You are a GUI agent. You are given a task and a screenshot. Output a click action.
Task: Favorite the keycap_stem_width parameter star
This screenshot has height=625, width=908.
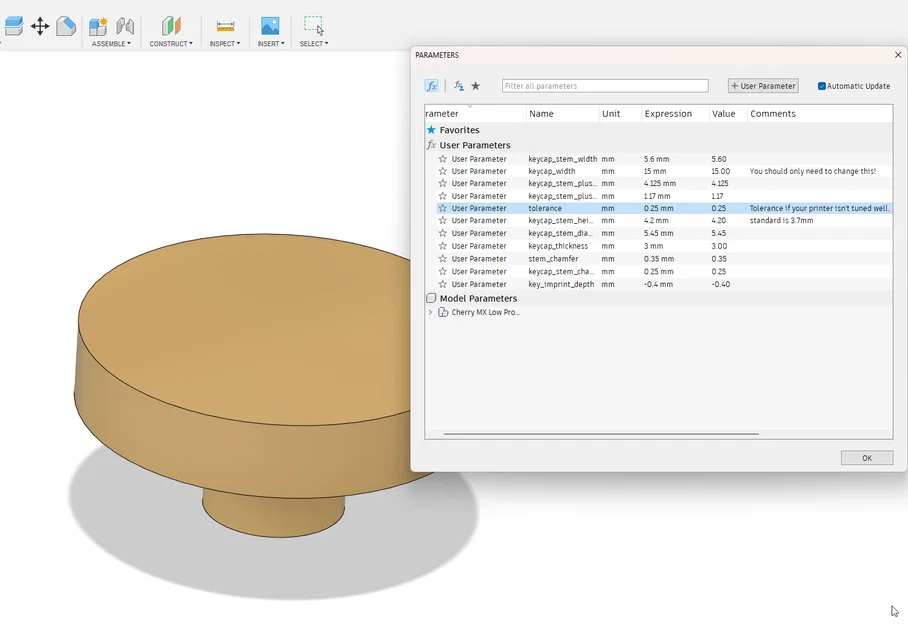pyautogui.click(x=442, y=159)
